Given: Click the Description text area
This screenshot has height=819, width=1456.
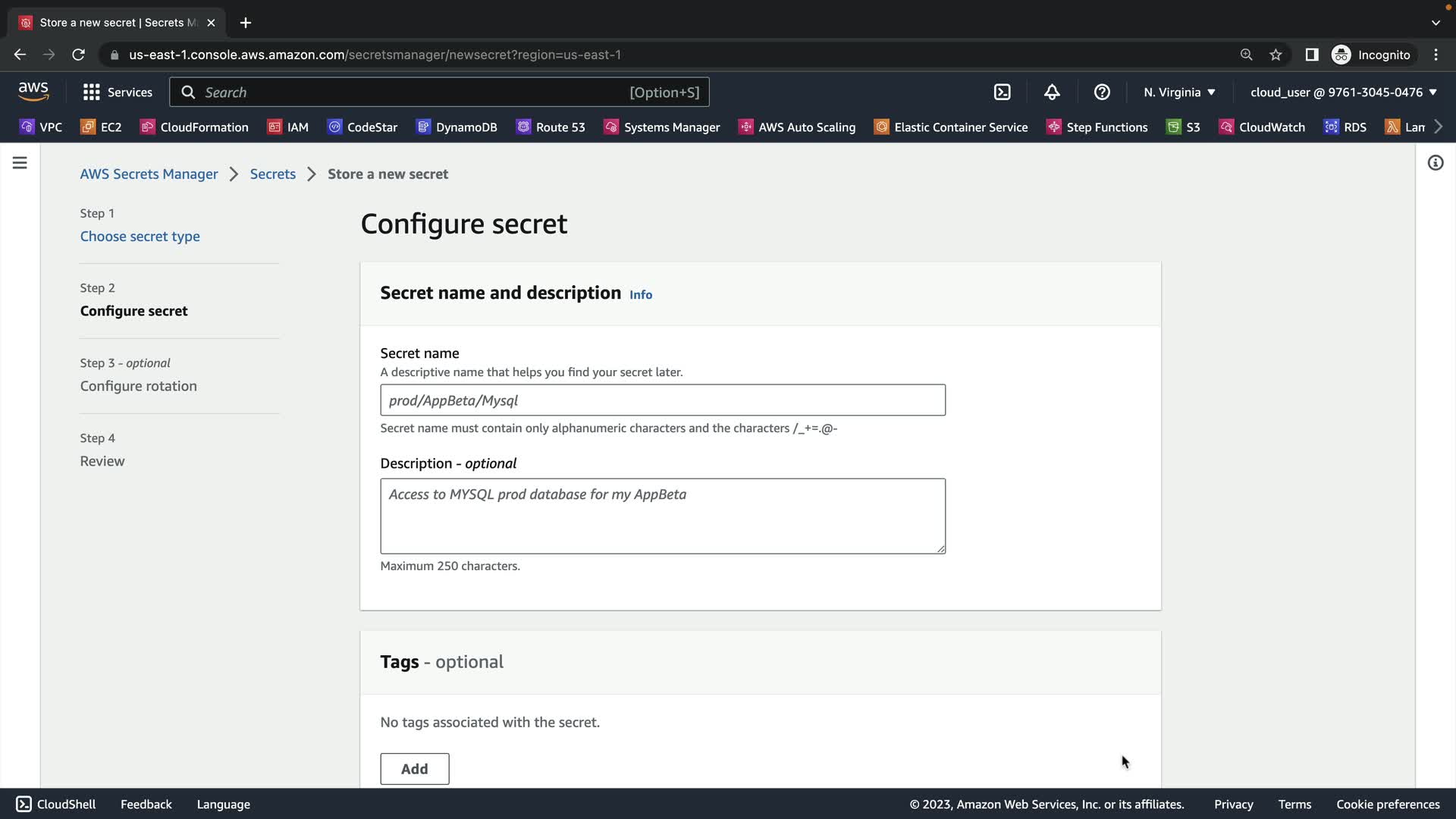Looking at the screenshot, I should point(662,516).
